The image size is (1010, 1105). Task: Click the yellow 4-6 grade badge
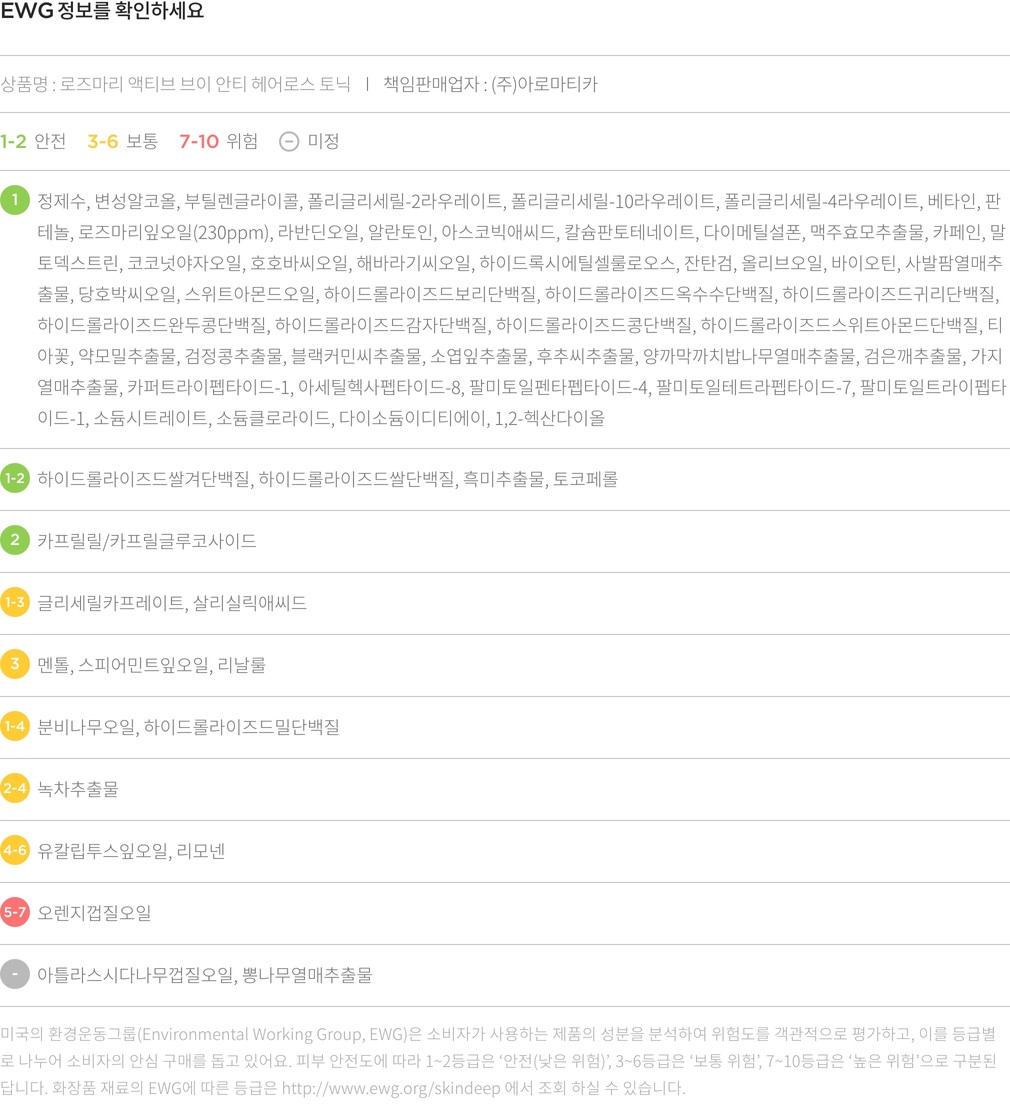click(15, 851)
